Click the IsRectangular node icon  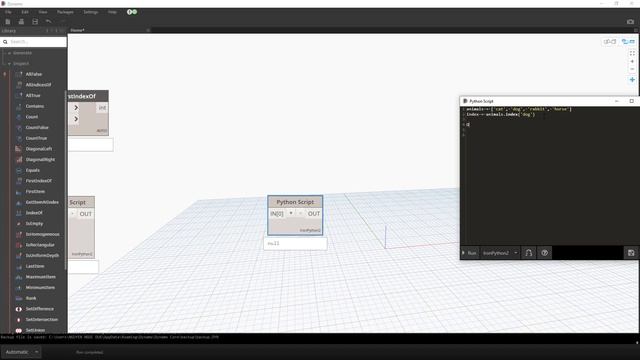click(19, 245)
